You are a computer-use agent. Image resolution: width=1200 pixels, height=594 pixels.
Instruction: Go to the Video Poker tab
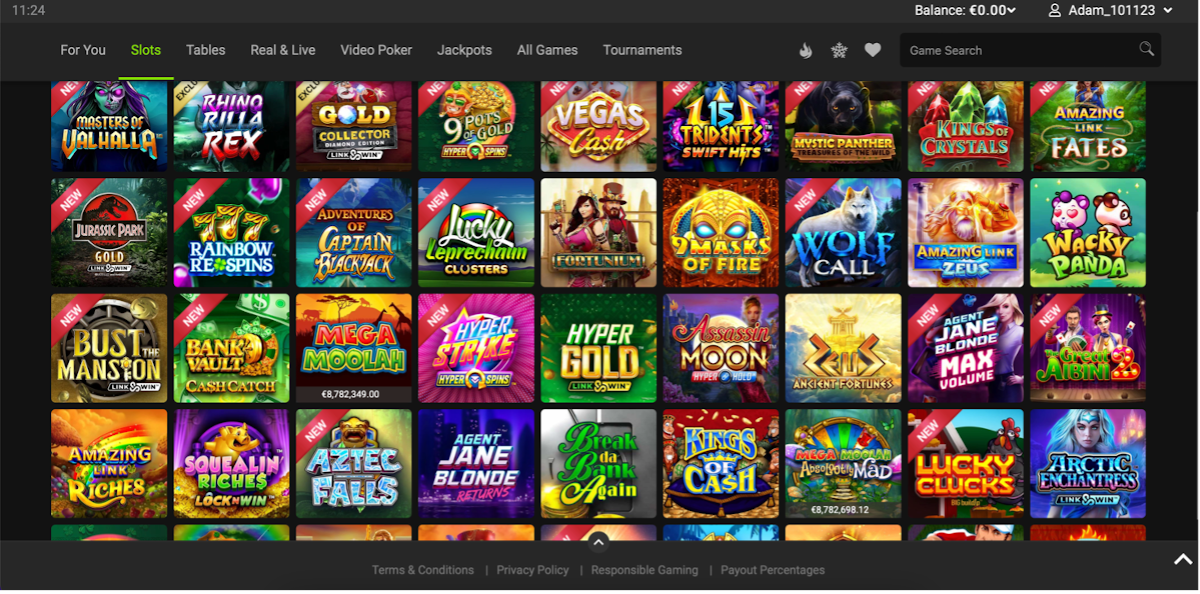[376, 50]
